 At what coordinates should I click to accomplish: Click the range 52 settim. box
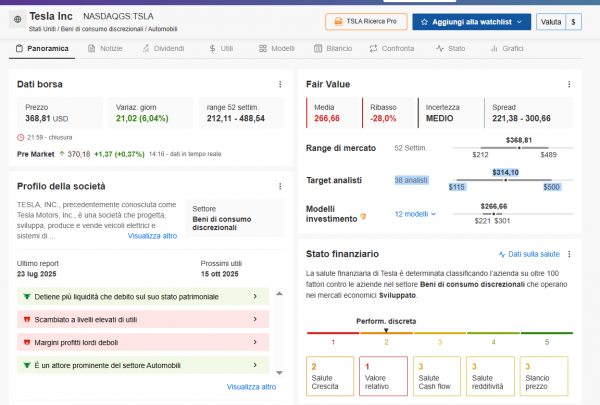click(x=241, y=113)
